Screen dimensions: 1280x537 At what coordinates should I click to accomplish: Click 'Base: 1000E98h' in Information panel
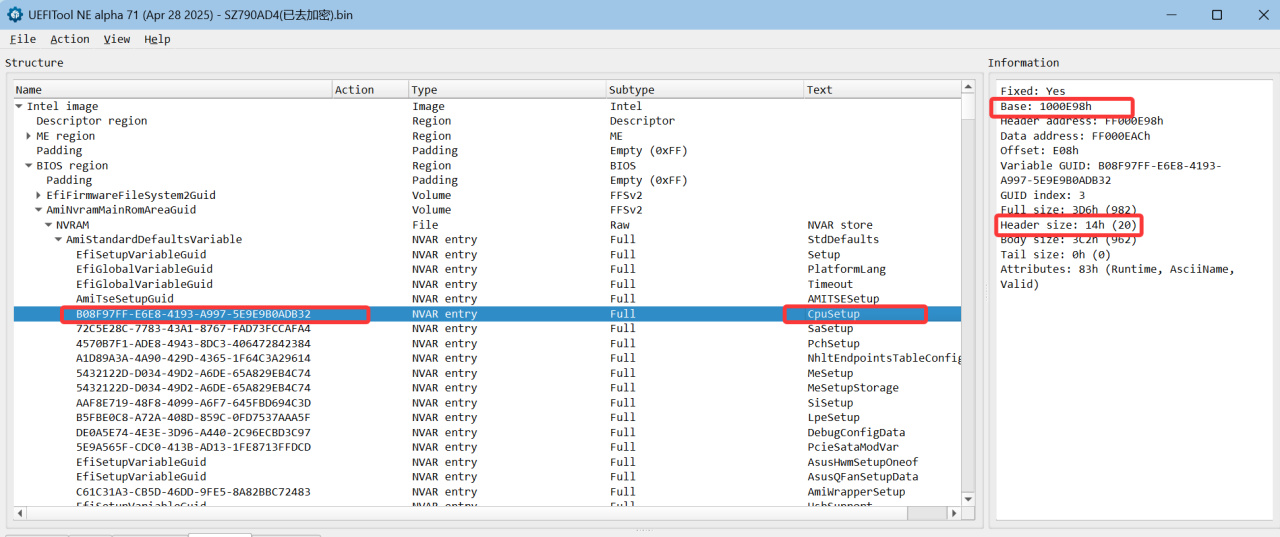[x=1046, y=106]
